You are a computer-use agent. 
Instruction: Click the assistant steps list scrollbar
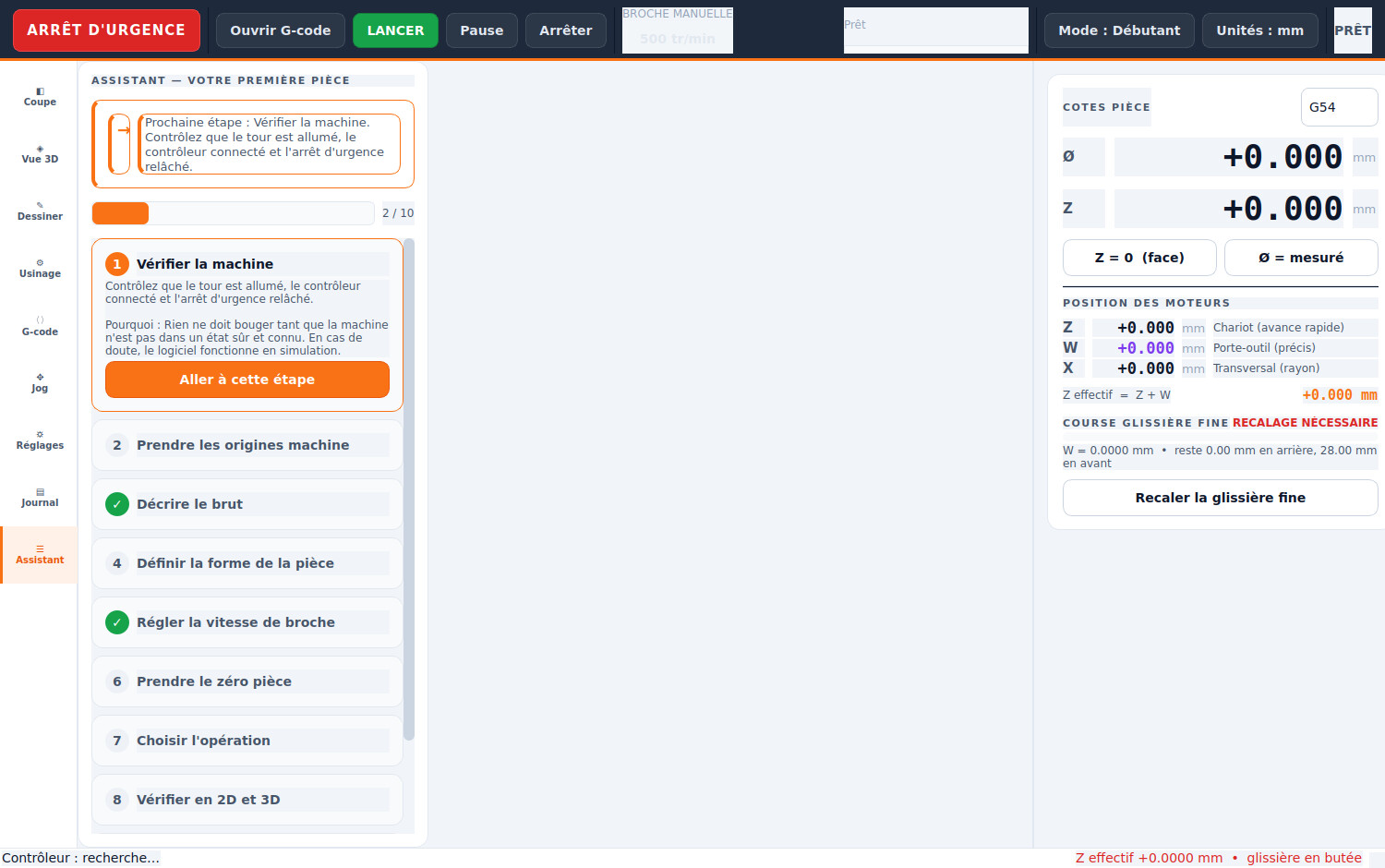tap(409, 489)
